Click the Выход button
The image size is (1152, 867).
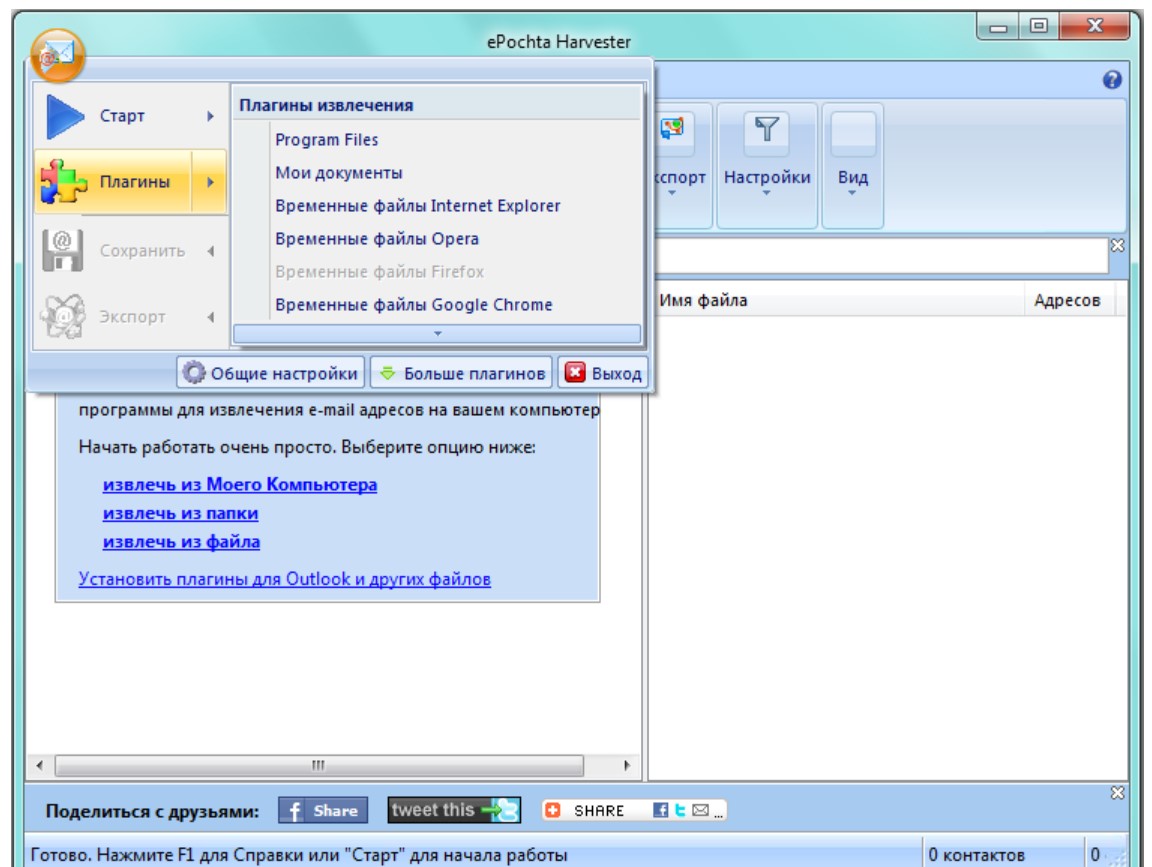[x=603, y=373]
